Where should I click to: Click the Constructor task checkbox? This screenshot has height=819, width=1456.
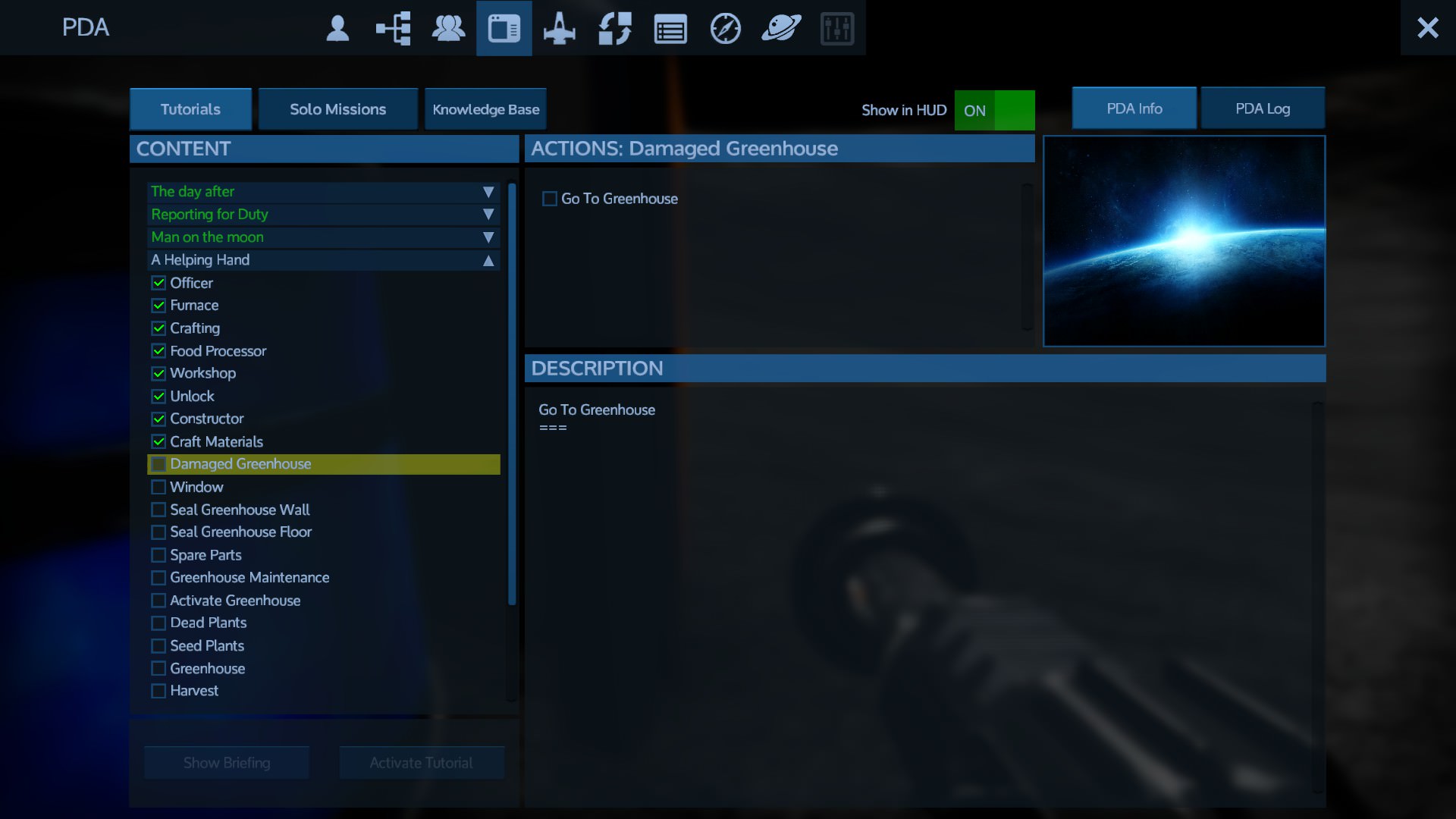[x=158, y=419]
